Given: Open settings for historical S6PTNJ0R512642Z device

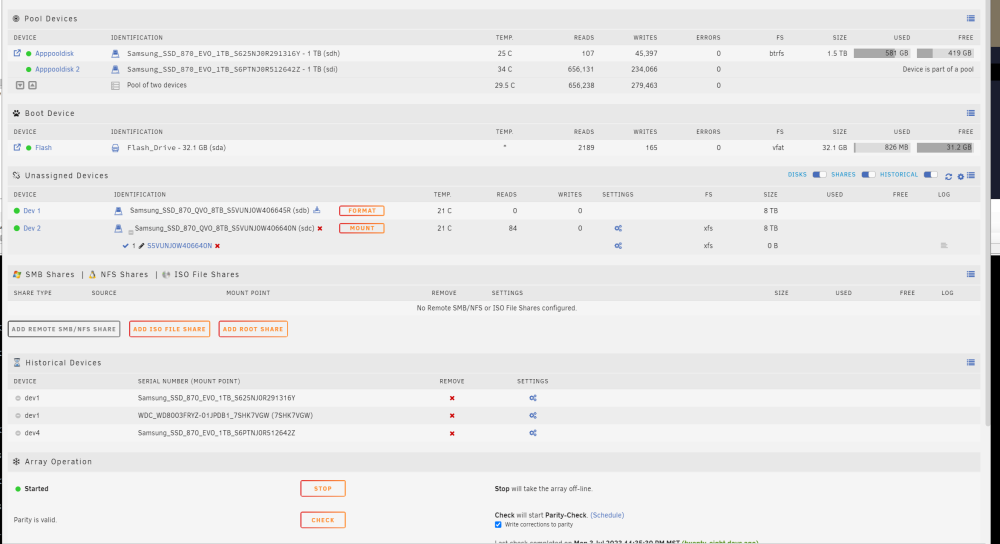Looking at the screenshot, I should (x=533, y=433).
